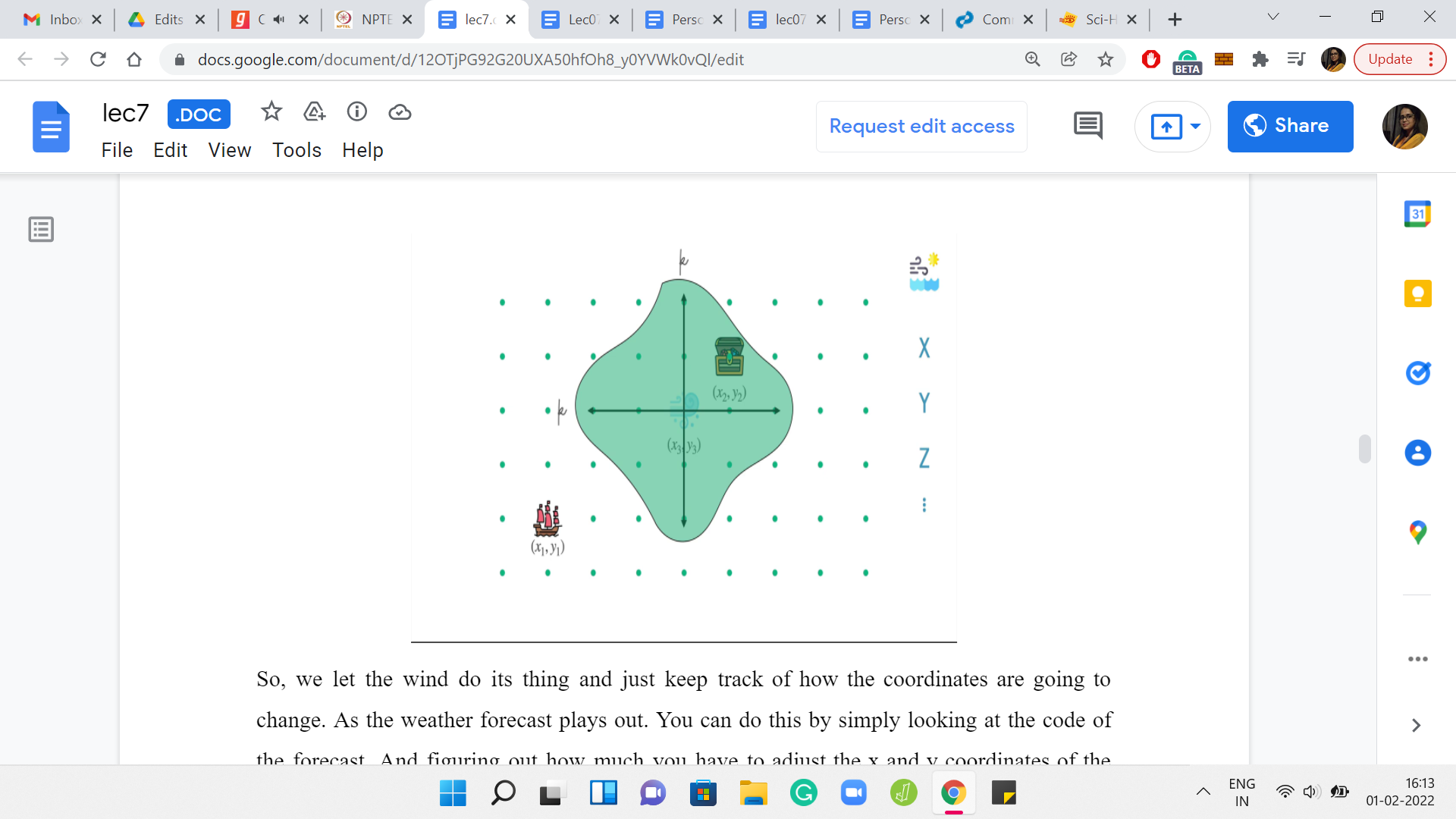The image size is (1456, 819).
Task: Open the Tools menu
Action: pos(297,150)
